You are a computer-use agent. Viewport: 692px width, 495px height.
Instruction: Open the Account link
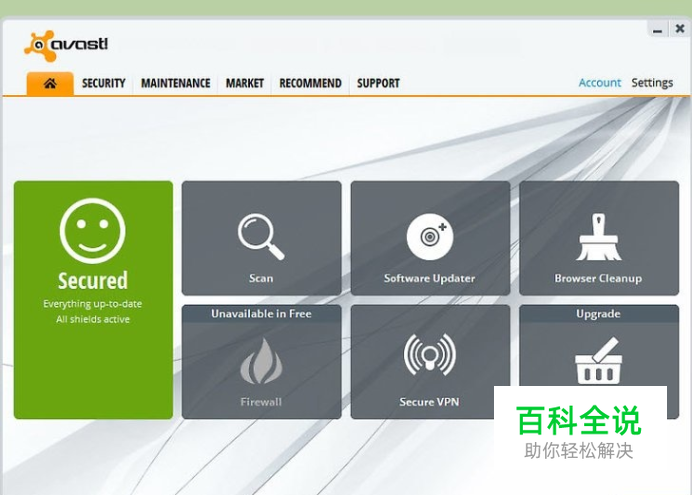(x=600, y=83)
